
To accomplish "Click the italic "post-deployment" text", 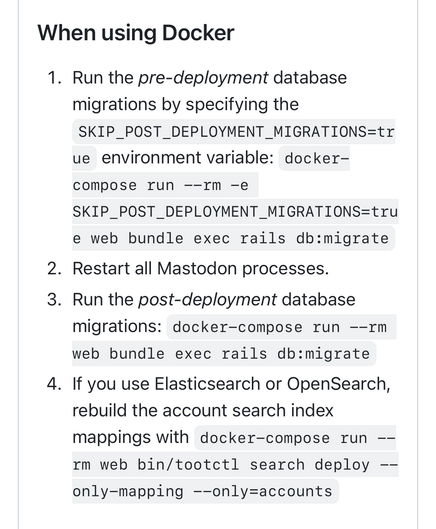I will click(x=207, y=300).
